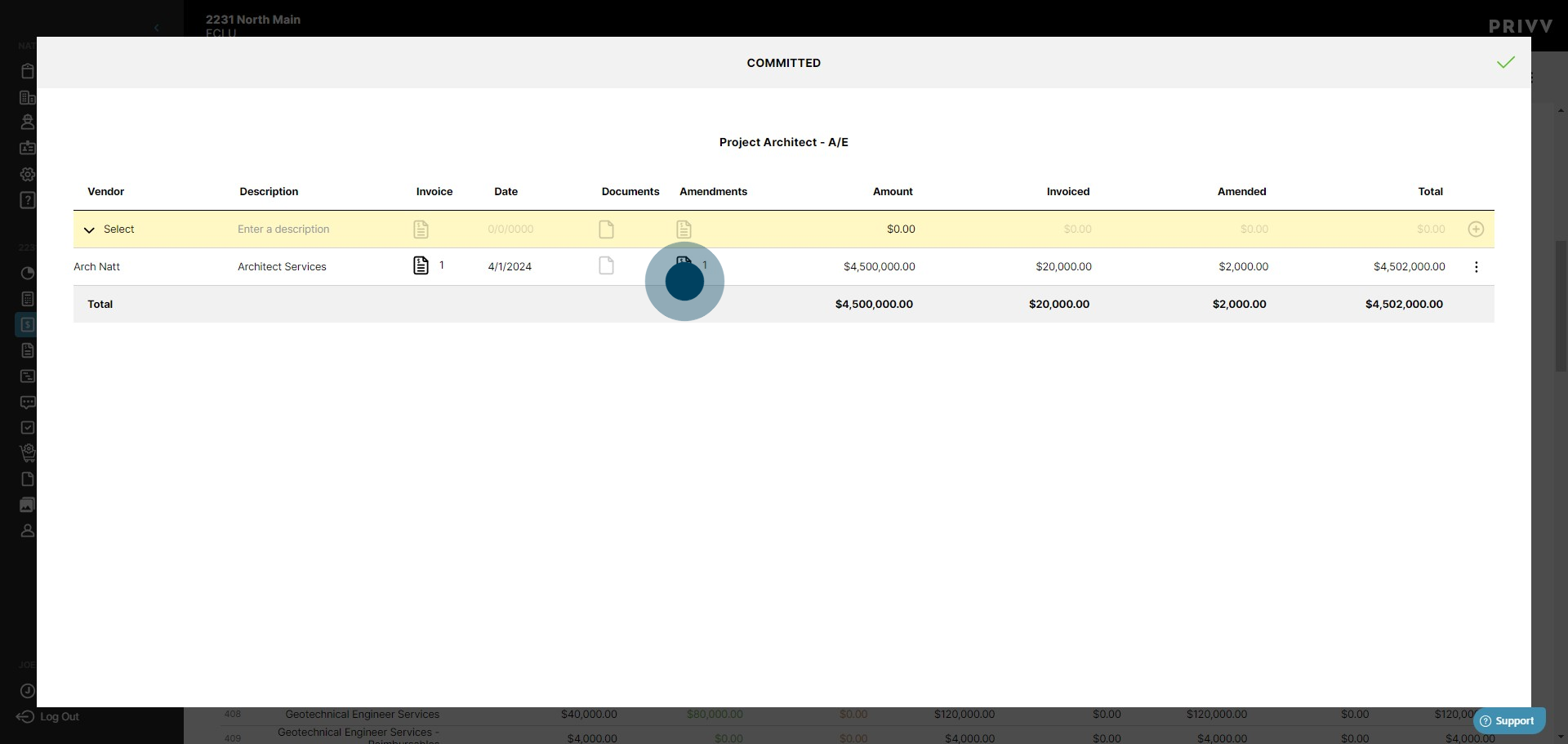The image size is (1568, 744).
Task: Open amendments icon in Arch Natt row
Action: 684,264
